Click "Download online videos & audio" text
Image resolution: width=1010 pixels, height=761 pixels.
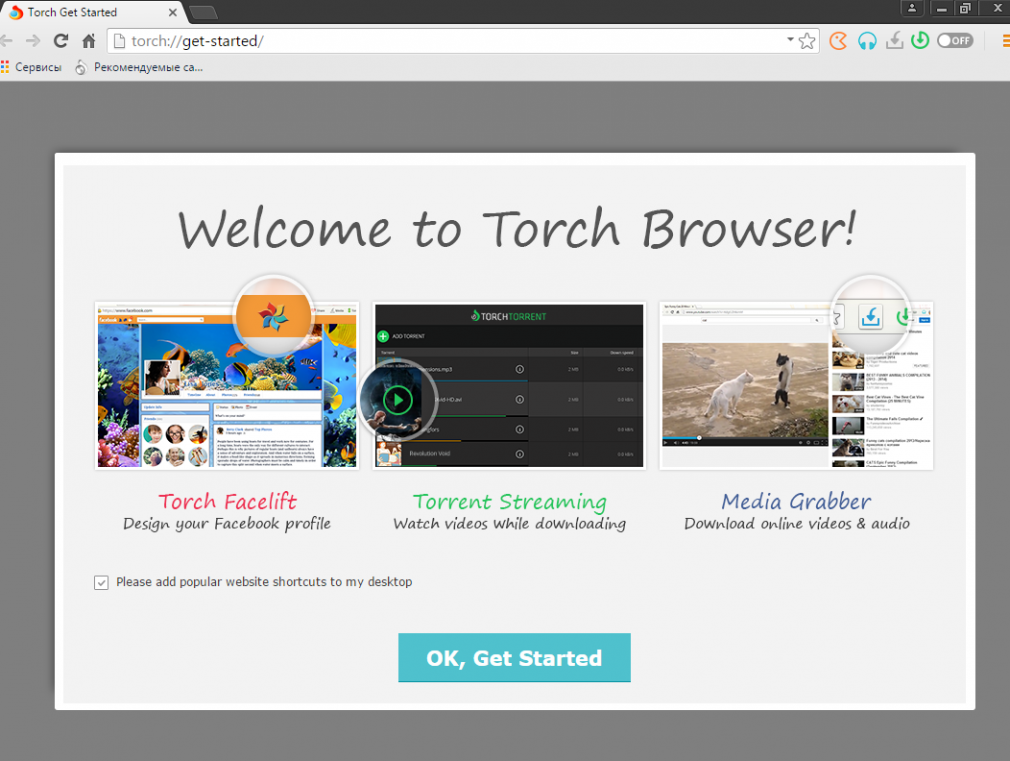pyautogui.click(x=797, y=524)
